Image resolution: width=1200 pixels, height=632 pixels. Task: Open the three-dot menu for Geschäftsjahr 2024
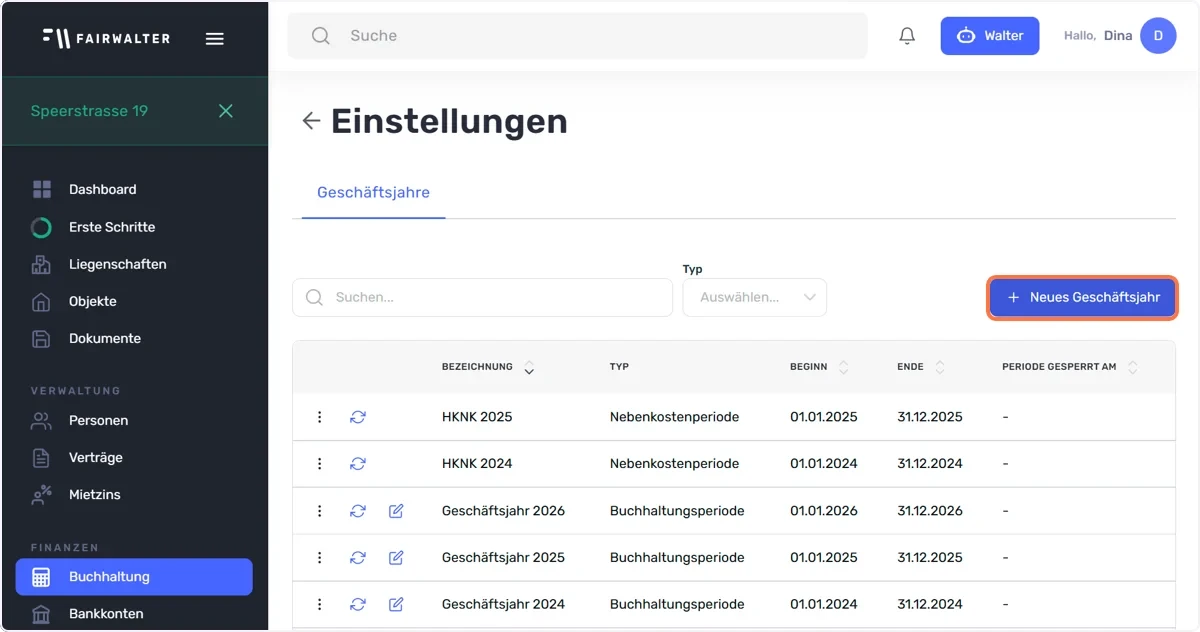tap(320, 604)
